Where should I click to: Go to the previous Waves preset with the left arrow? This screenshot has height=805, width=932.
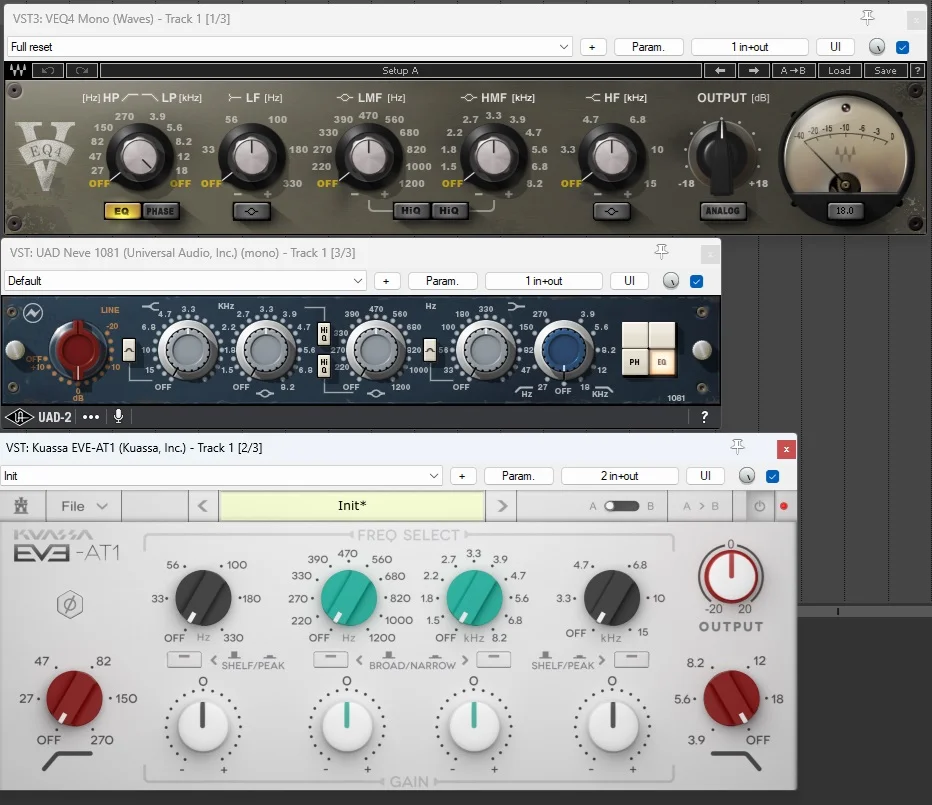[x=720, y=71]
